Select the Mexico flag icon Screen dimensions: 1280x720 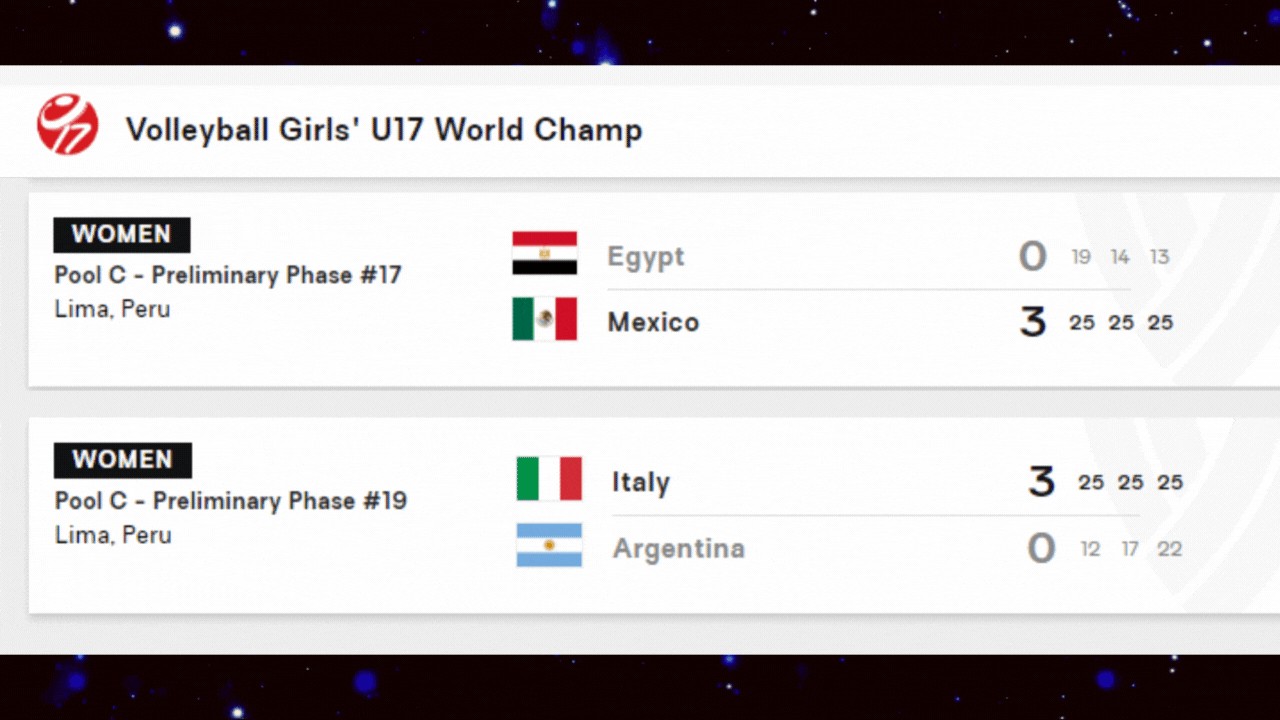tap(545, 319)
